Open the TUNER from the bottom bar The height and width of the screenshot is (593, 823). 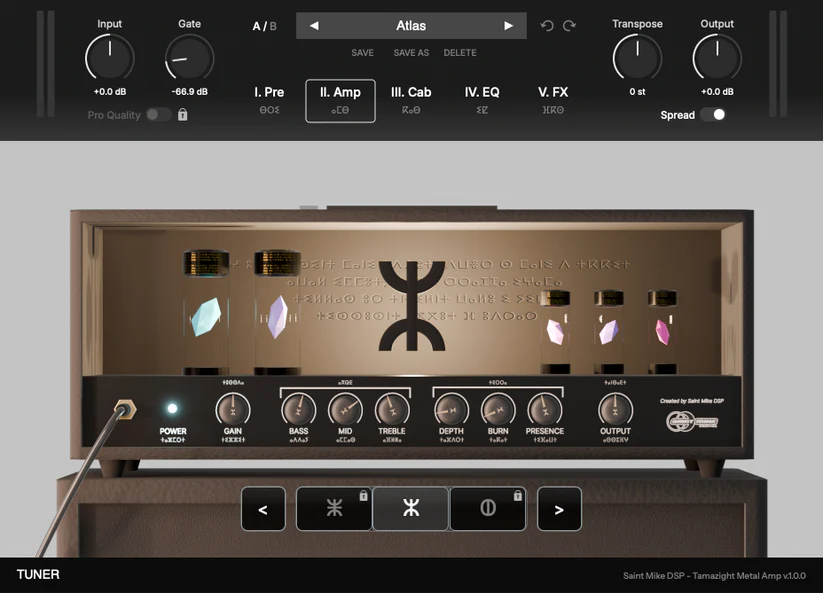click(x=37, y=574)
